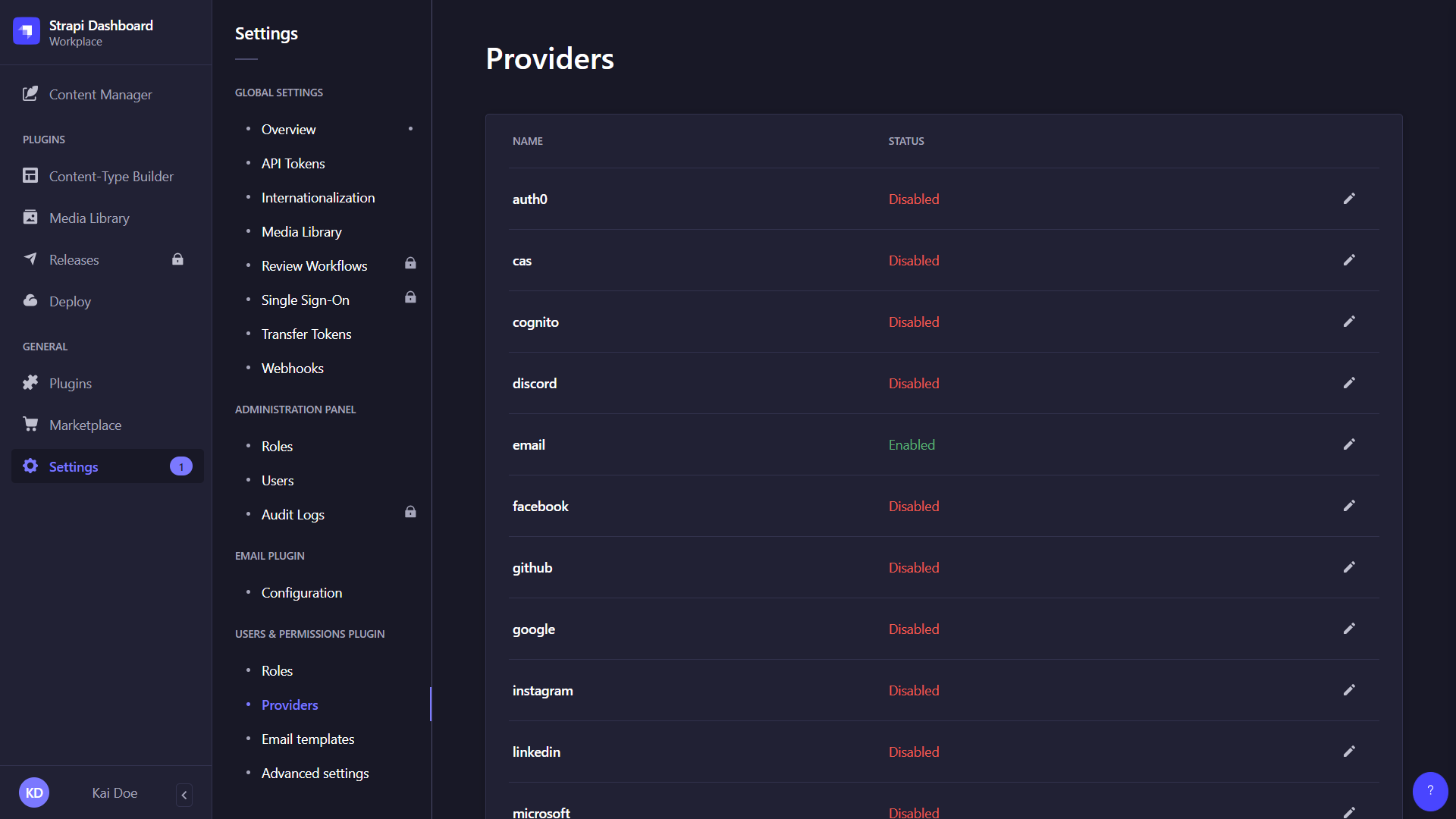Screen dimensions: 1456x819
Task: Click the edit icon for github provider
Action: click(x=1349, y=567)
